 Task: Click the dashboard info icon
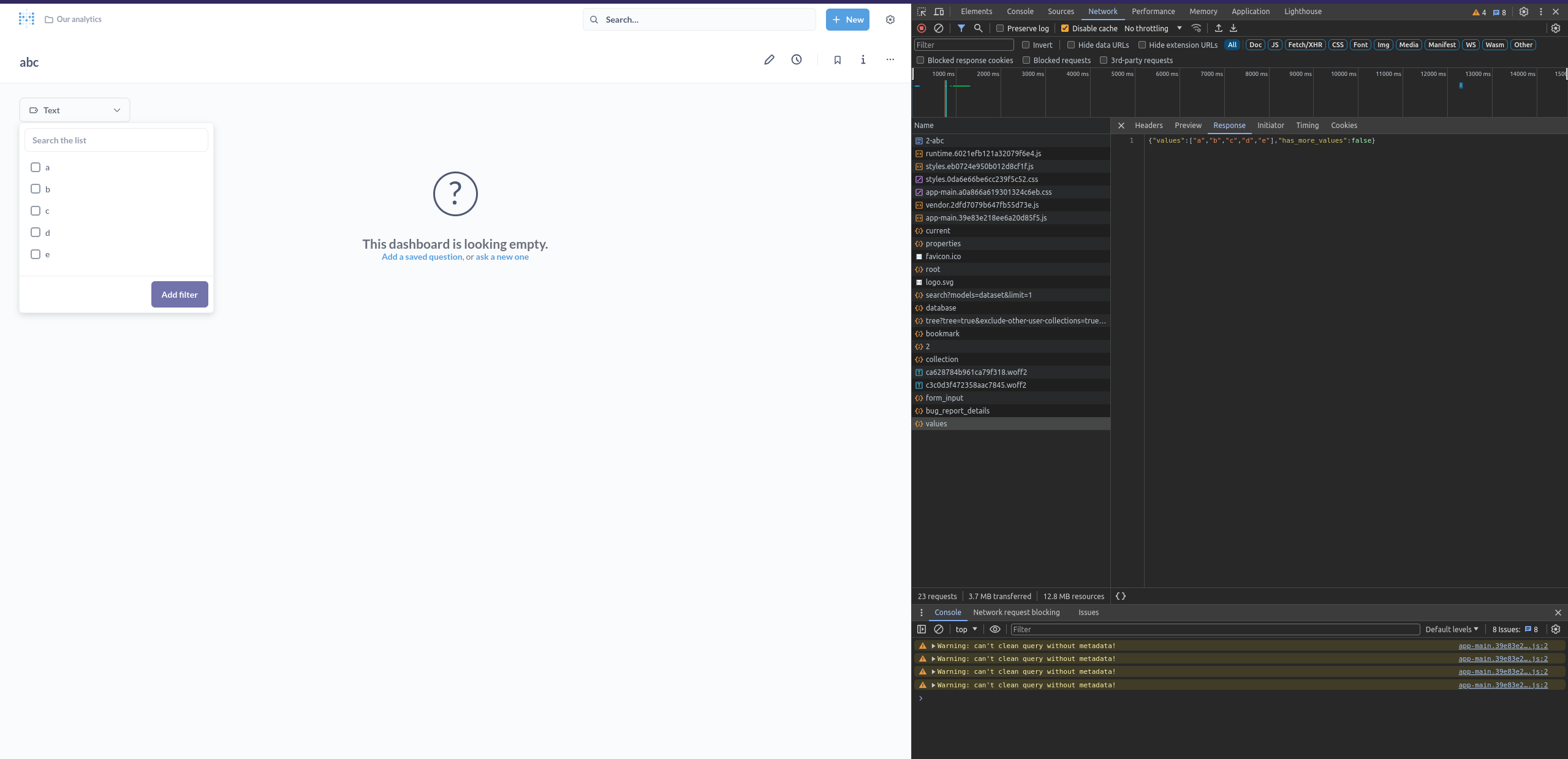point(863,59)
